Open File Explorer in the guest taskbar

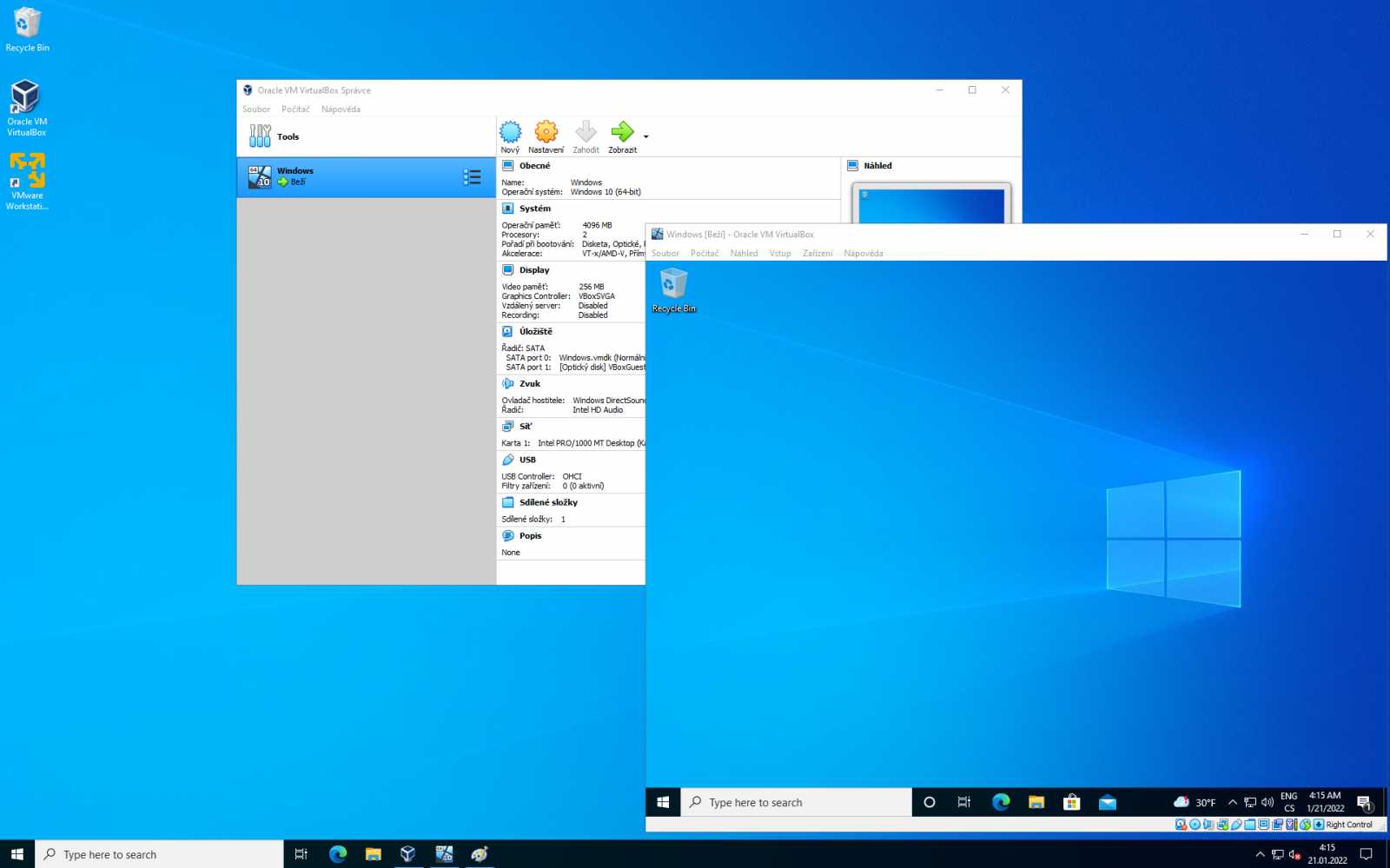(x=1036, y=802)
